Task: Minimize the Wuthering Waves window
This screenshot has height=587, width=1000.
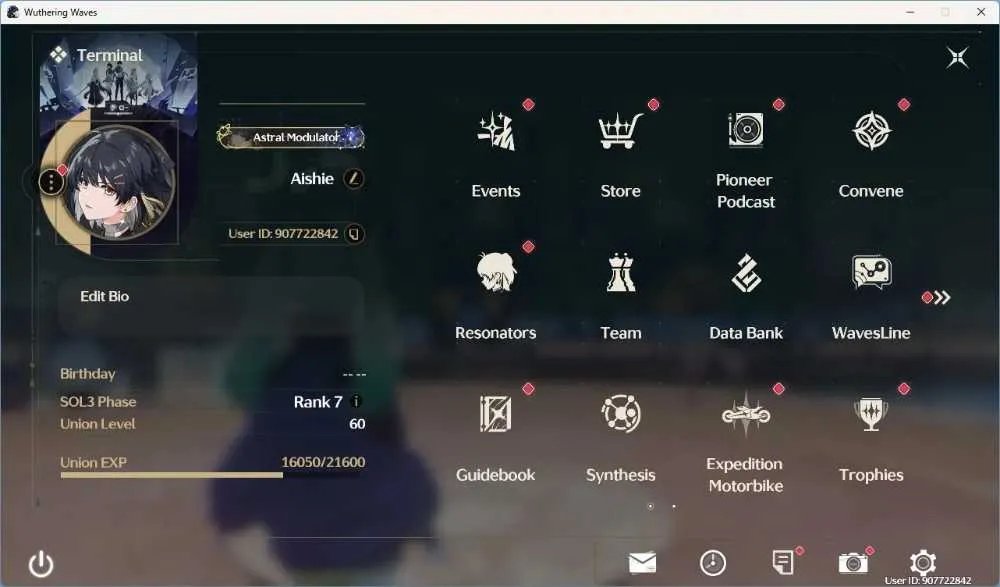Action: (x=910, y=12)
